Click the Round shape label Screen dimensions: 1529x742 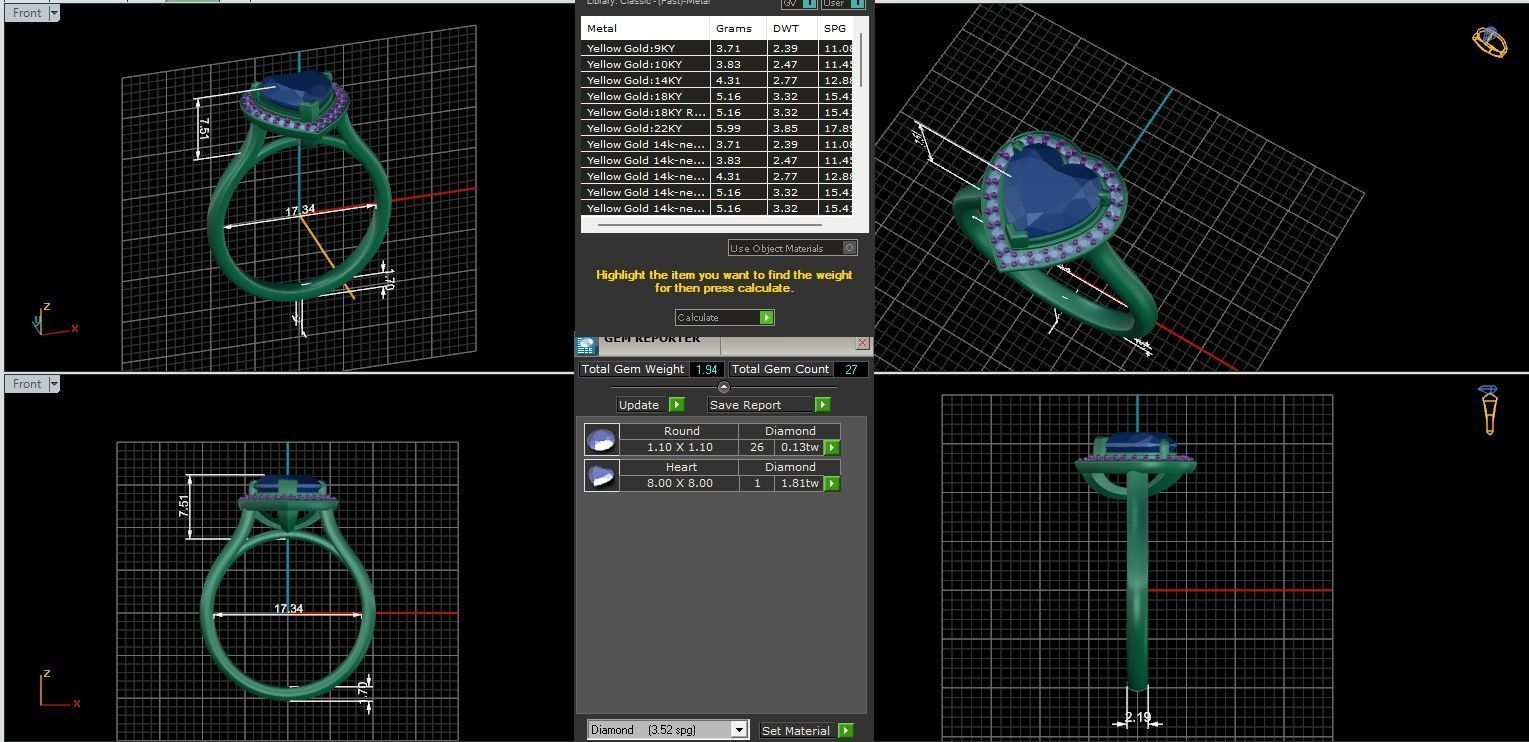pos(681,431)
